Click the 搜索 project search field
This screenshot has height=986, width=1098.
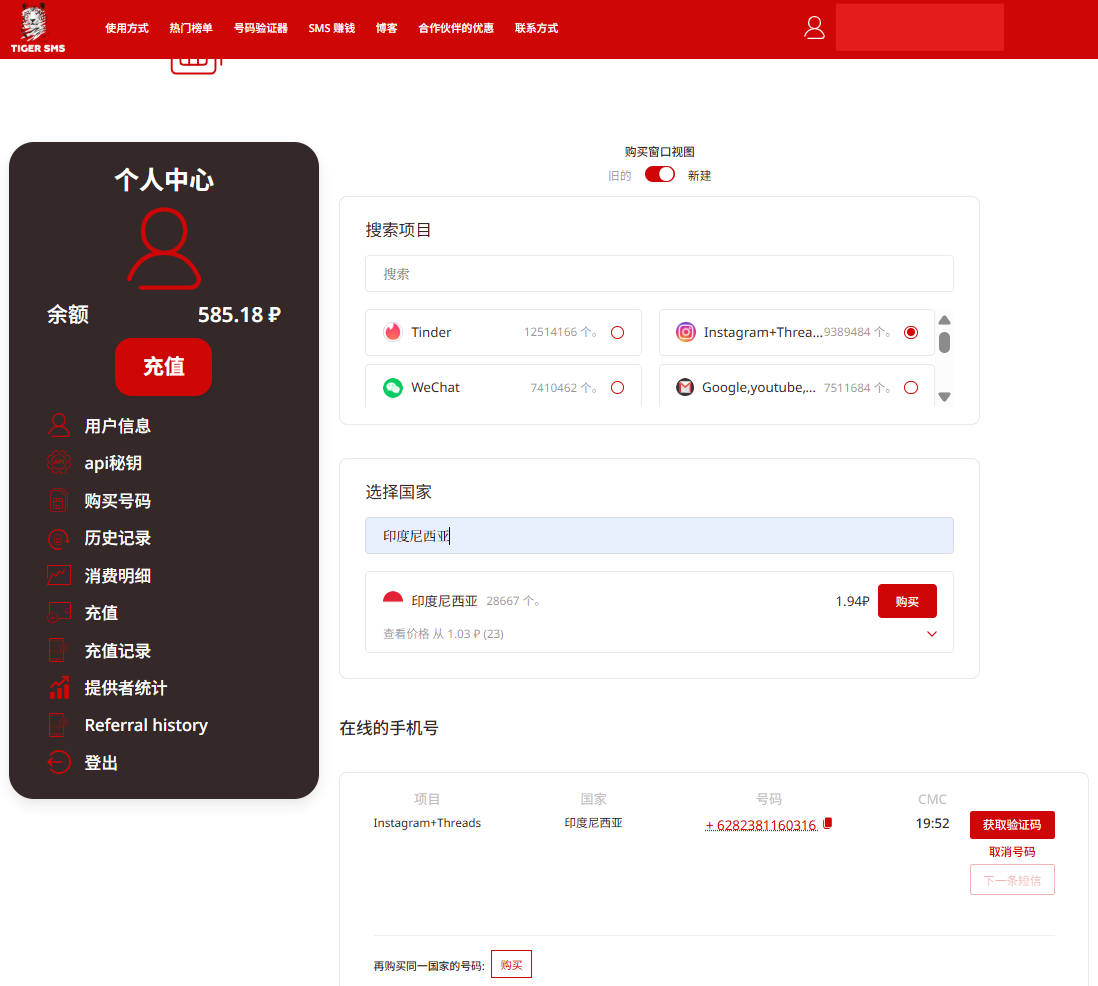659,273
